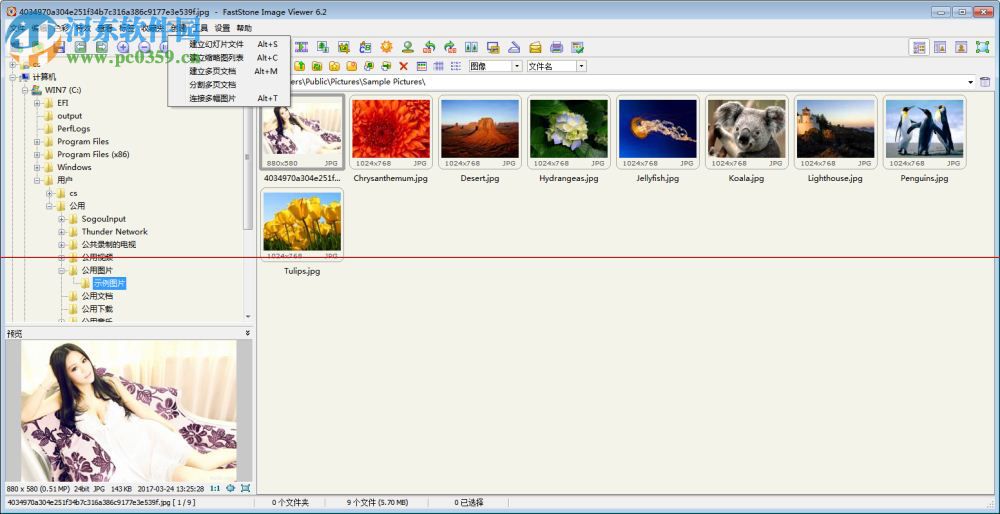The image size is (1000, 514).
Task: Expand the SogouInput folder node
Action: 62,219
